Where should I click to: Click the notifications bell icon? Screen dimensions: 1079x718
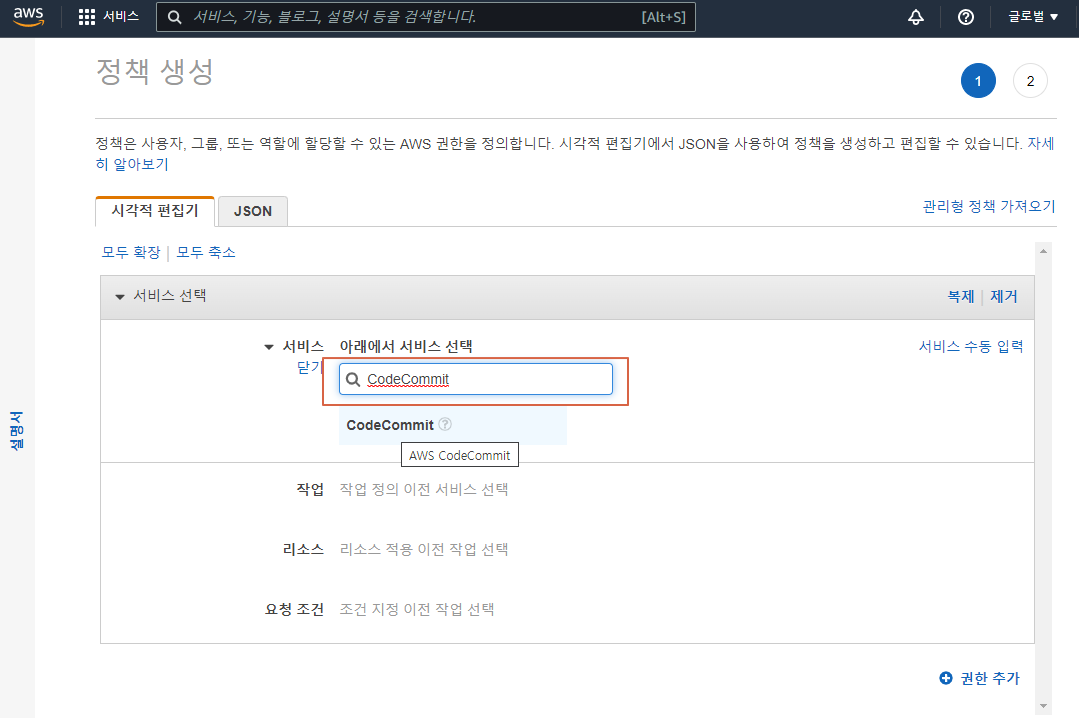915,17
